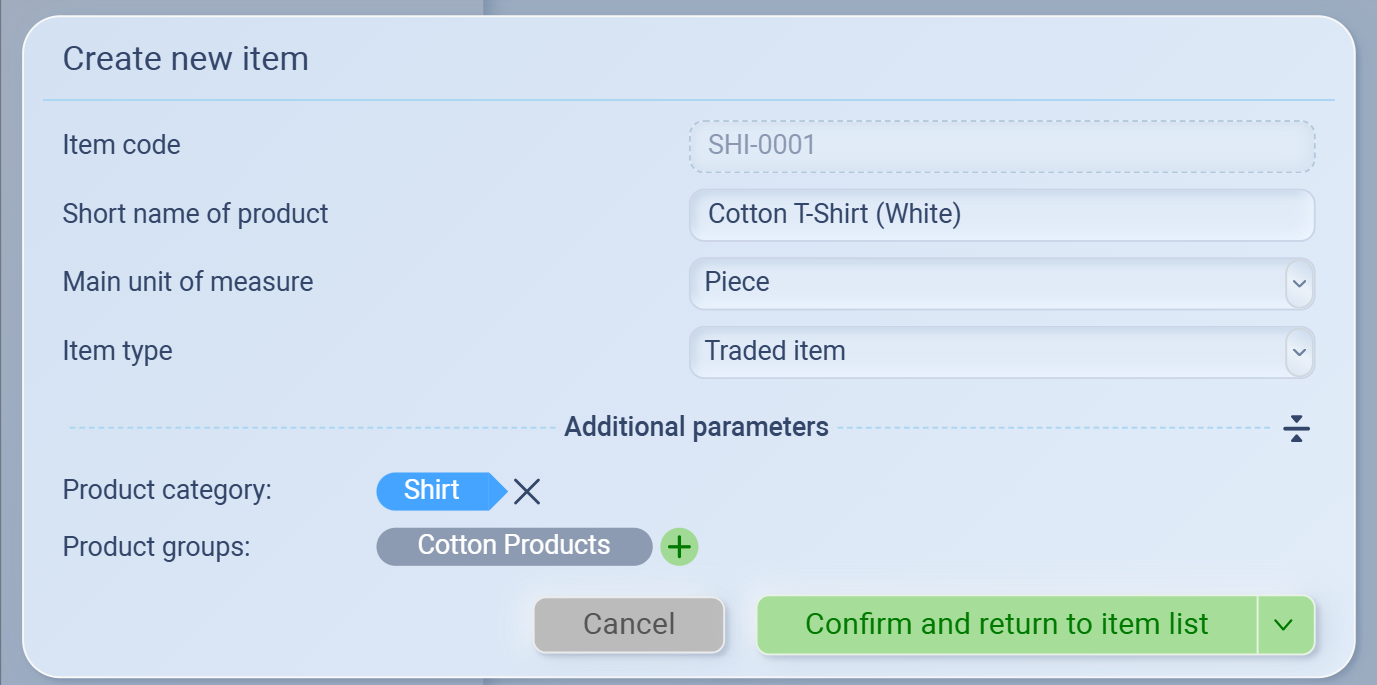Image resolution: width=1377 pixels, height=685 pixels.
Task: Select the Shirt category tag
Action: click(433, 491)
